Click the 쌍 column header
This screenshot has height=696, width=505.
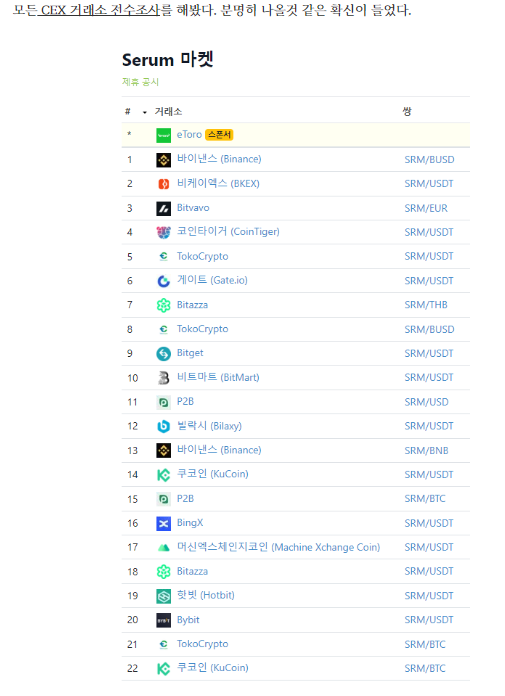point(407,112)
